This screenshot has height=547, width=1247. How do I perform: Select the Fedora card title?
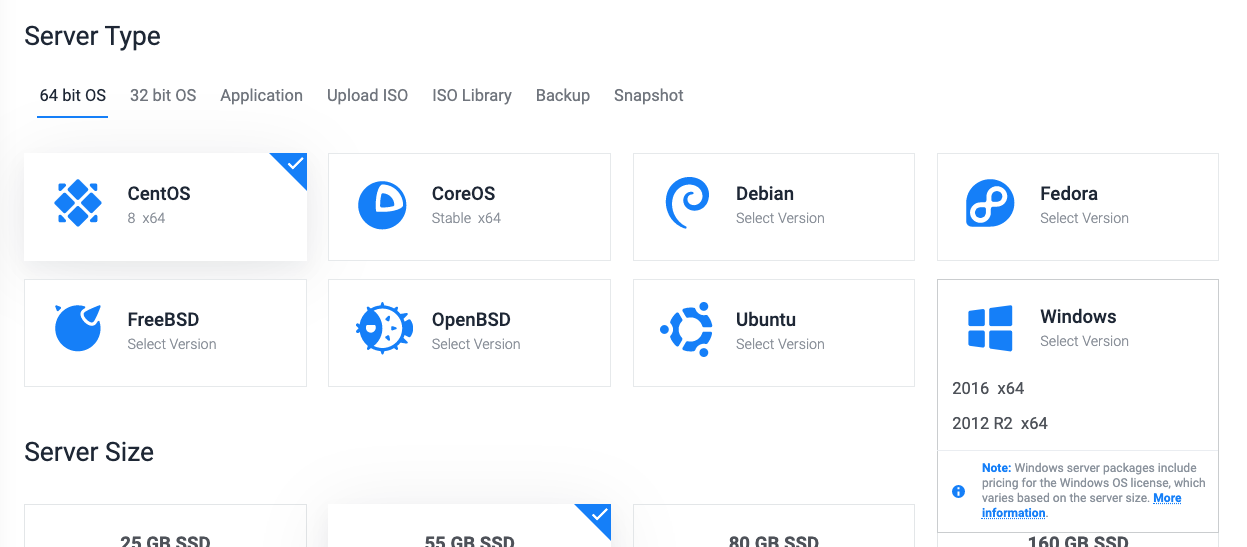tap(1069, 194)
